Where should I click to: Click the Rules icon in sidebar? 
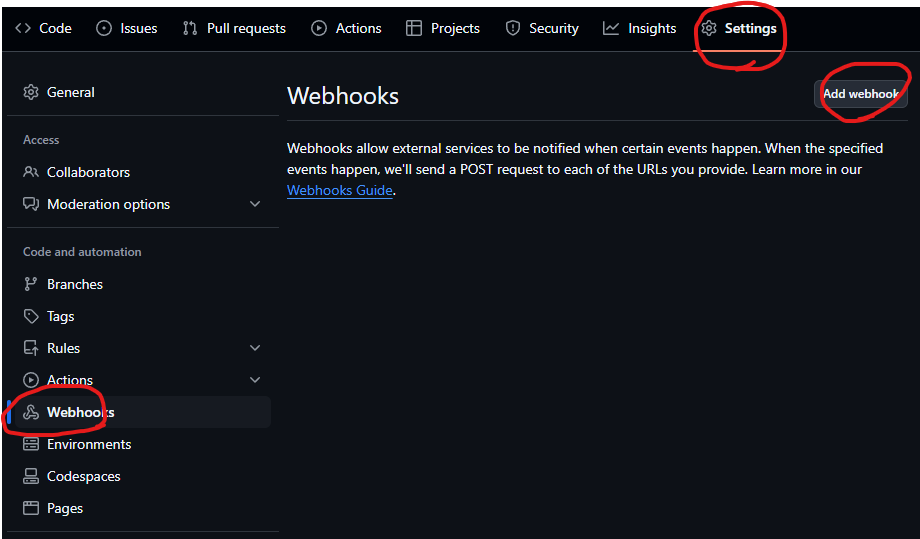point(31,348)
